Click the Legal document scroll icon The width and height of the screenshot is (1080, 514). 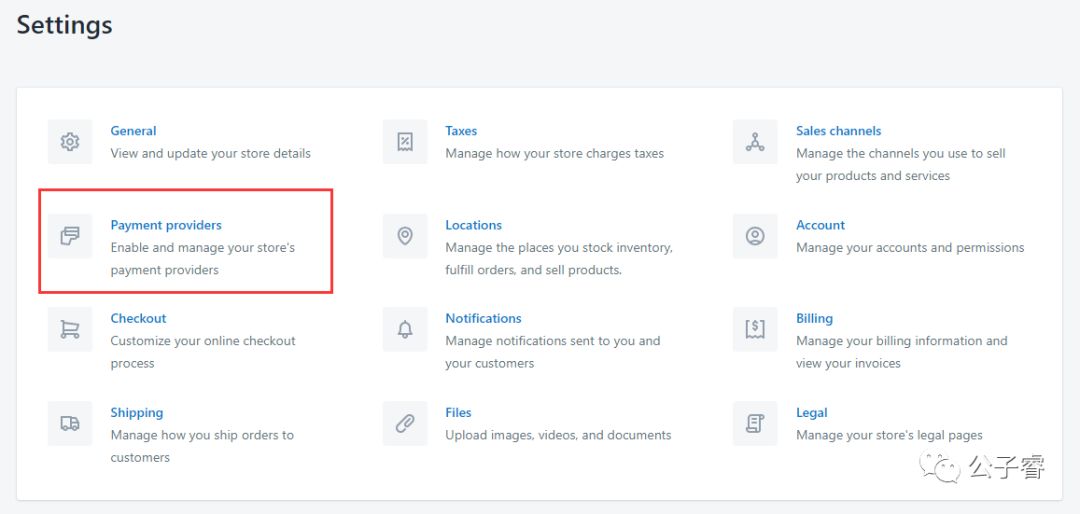coord(755,423)
